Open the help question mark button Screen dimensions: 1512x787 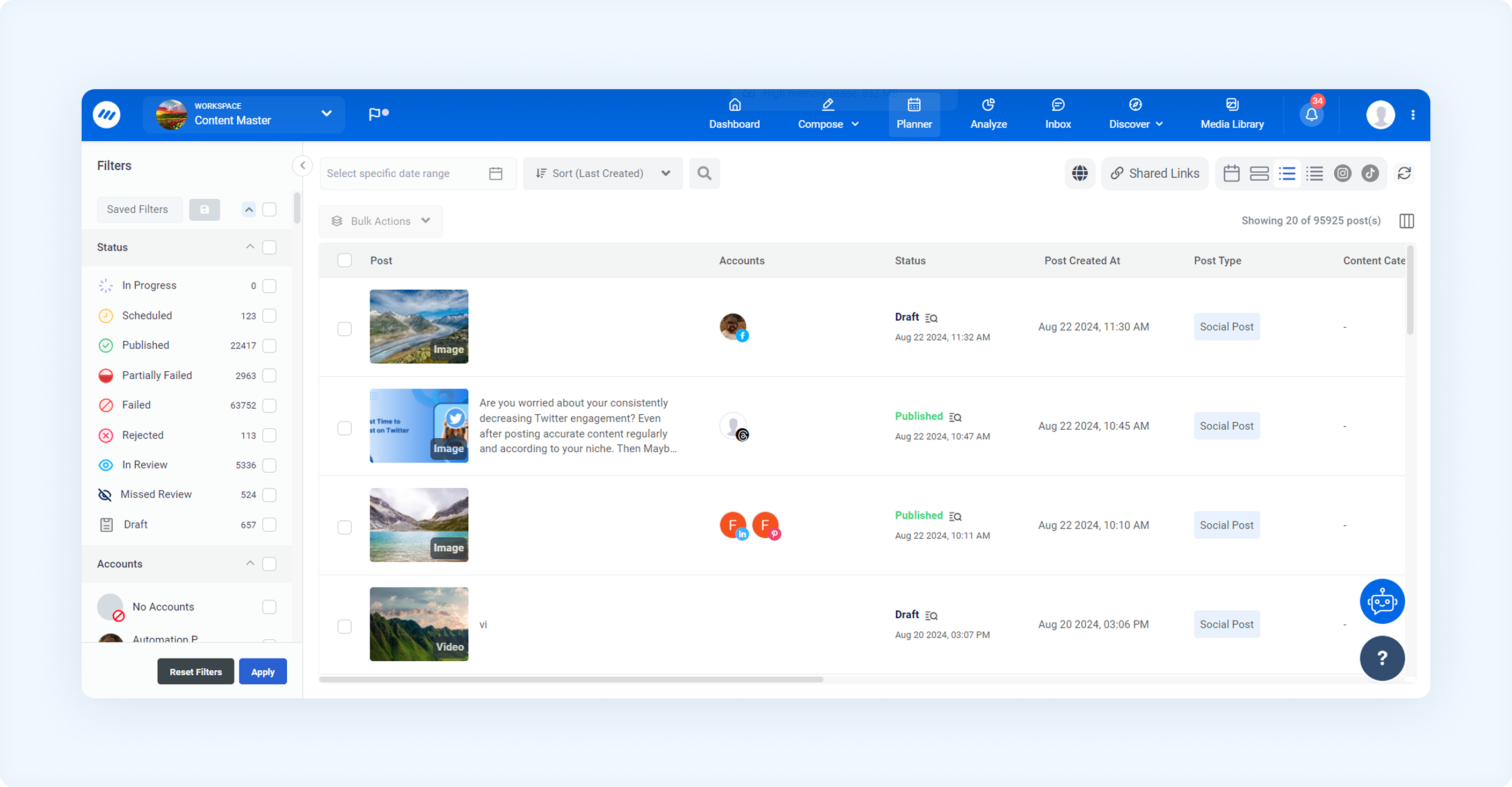1382,658
